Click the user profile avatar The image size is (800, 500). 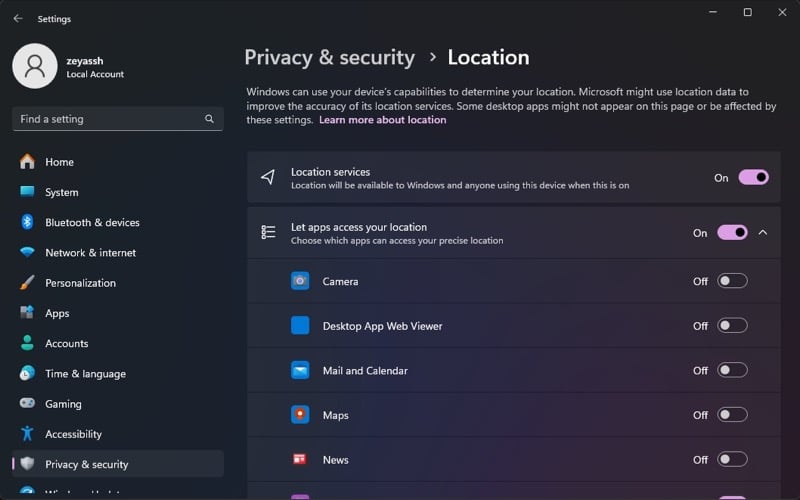click(35, 66)
